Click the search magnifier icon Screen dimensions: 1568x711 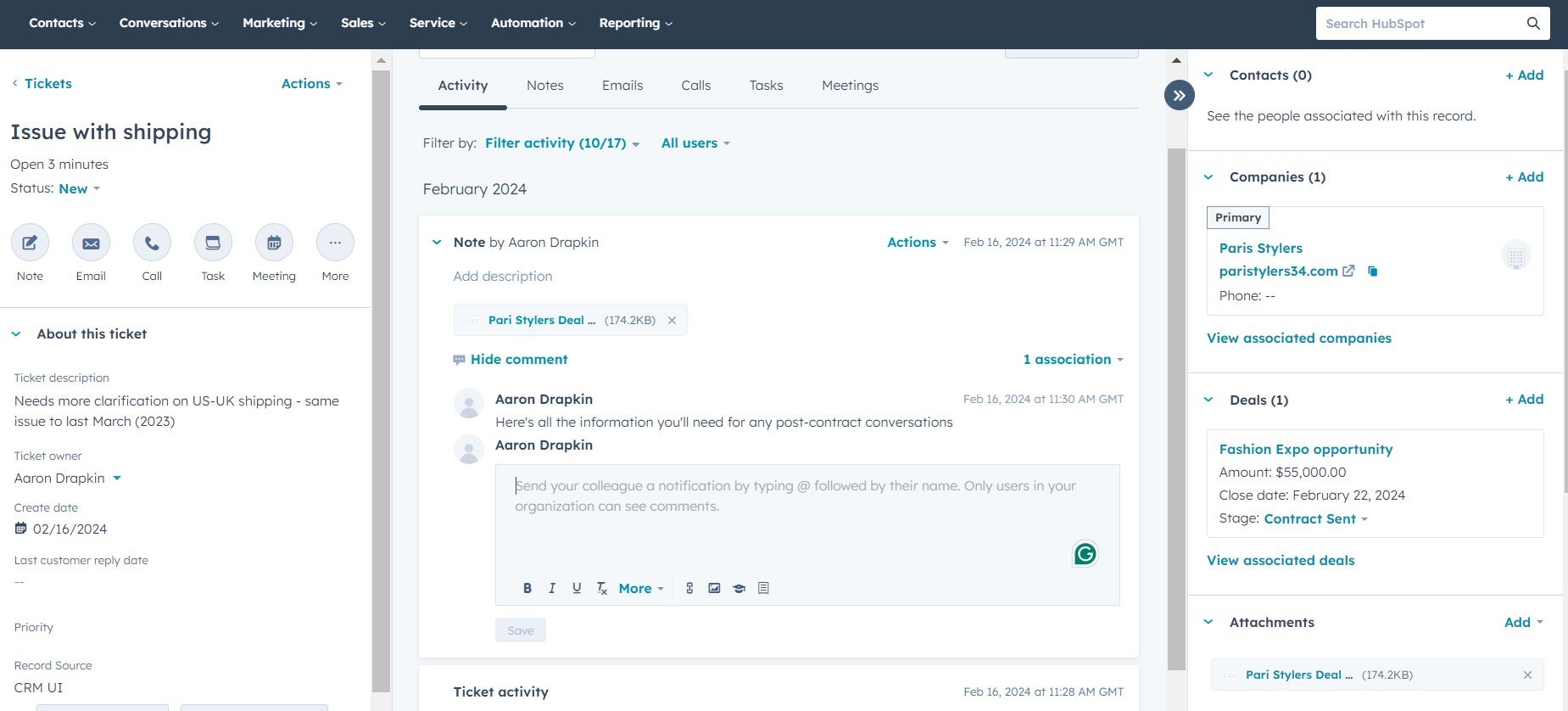click(x=1533, y=24)
